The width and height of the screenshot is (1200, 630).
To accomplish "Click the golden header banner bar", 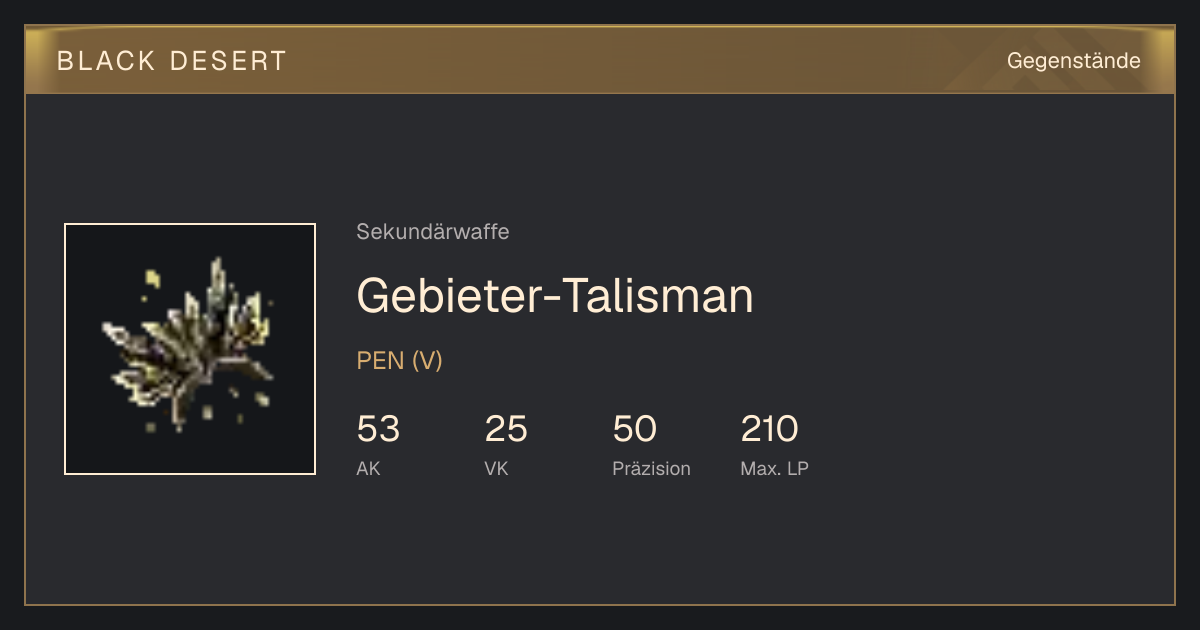I will 600,60.
